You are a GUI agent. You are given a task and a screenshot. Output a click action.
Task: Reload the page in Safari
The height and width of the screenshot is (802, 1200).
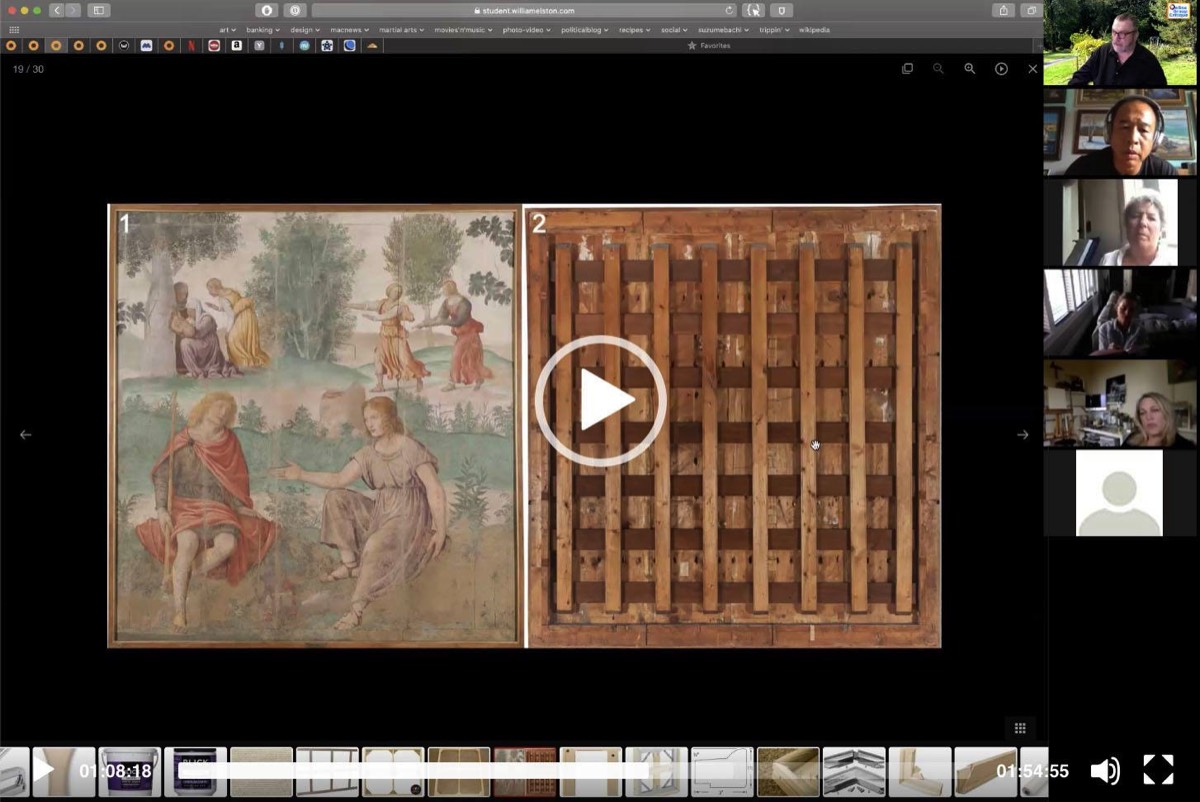(729, 10)
